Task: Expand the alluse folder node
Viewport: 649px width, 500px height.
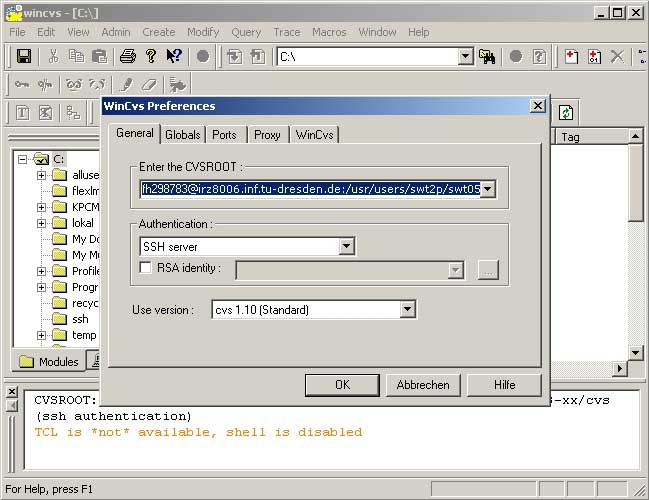Action: click(41, 175)
